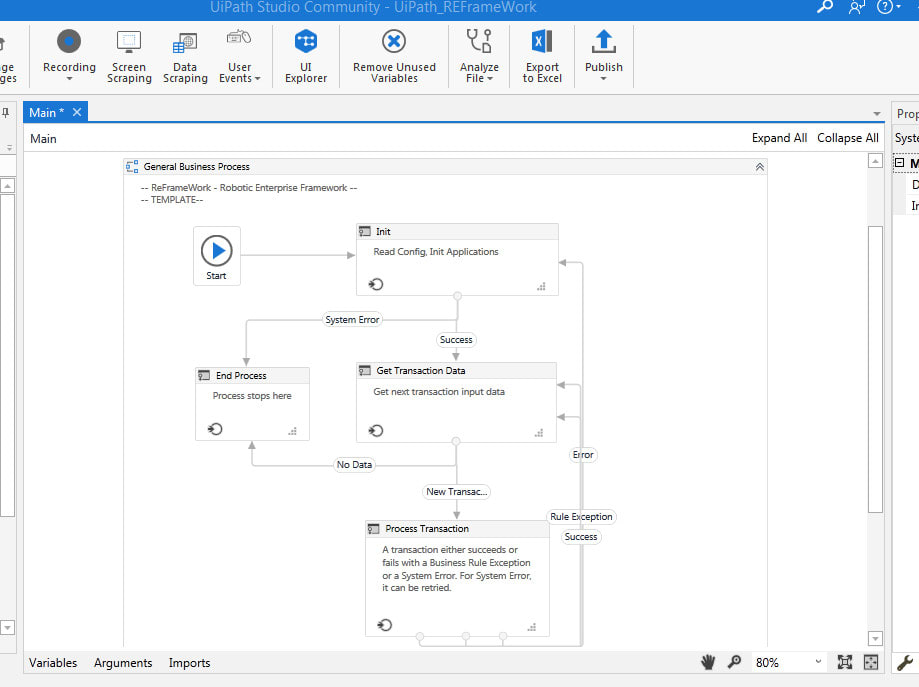
Task: Select Get next transaction input data text
Action: pos(439,392)
